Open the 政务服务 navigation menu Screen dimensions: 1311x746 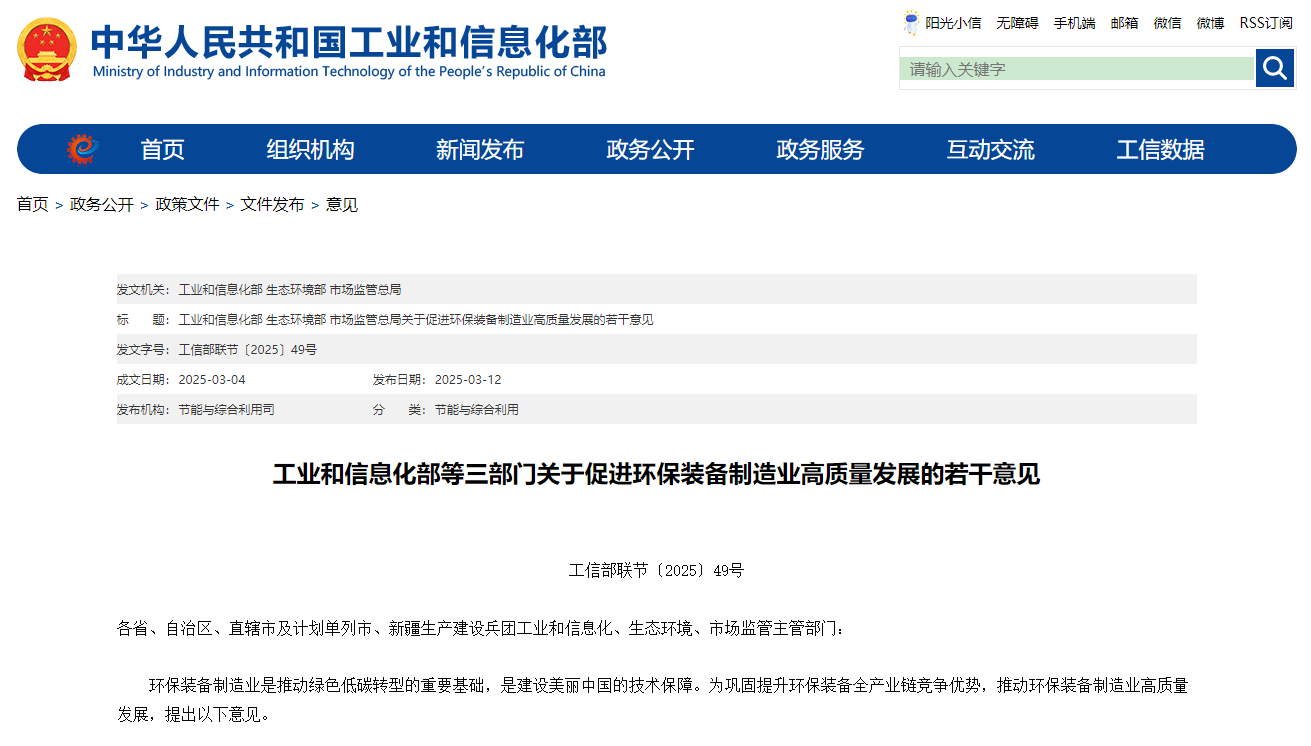[820, 150]
